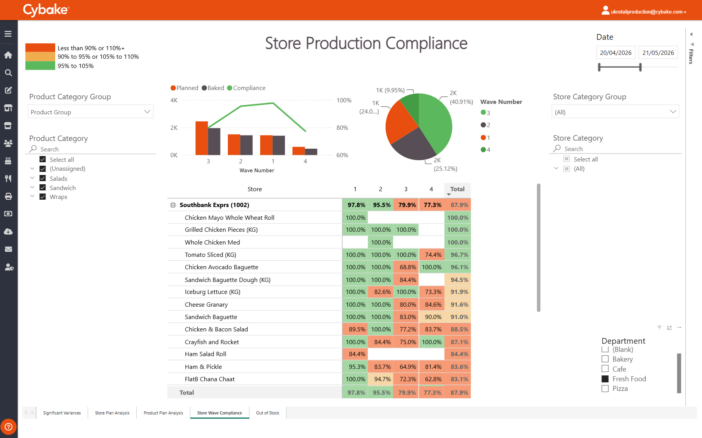This screenshot has width=702, height=438.
Task: Open the shop front sidebar icon
Action: (8, 108)
